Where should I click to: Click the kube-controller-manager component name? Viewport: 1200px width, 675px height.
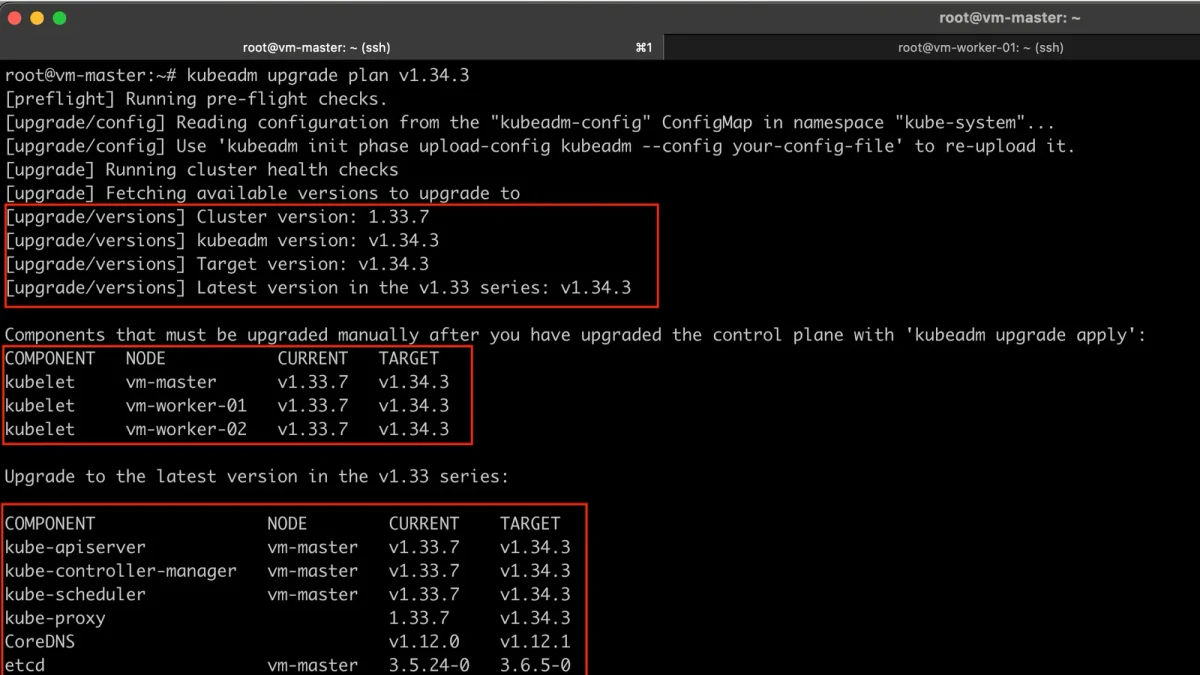coord(121,571)
